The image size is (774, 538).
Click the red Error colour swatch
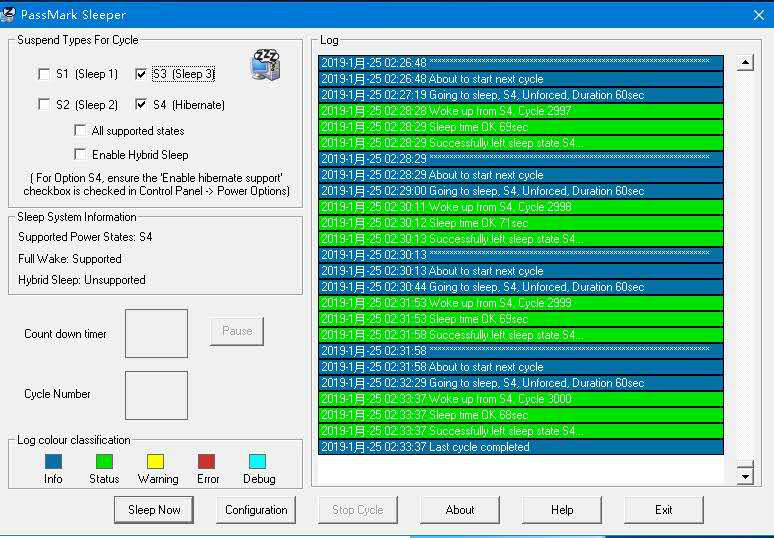pos(206,461)
